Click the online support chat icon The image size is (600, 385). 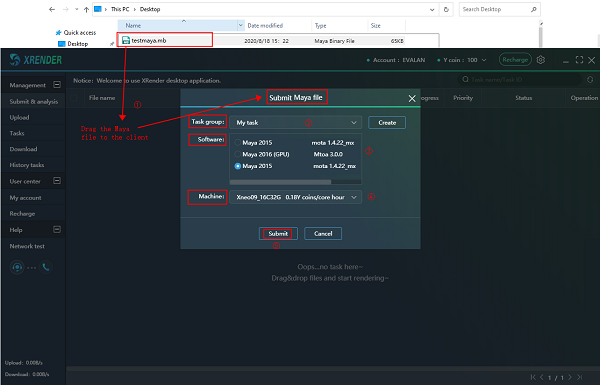click(x=17, y=267)
